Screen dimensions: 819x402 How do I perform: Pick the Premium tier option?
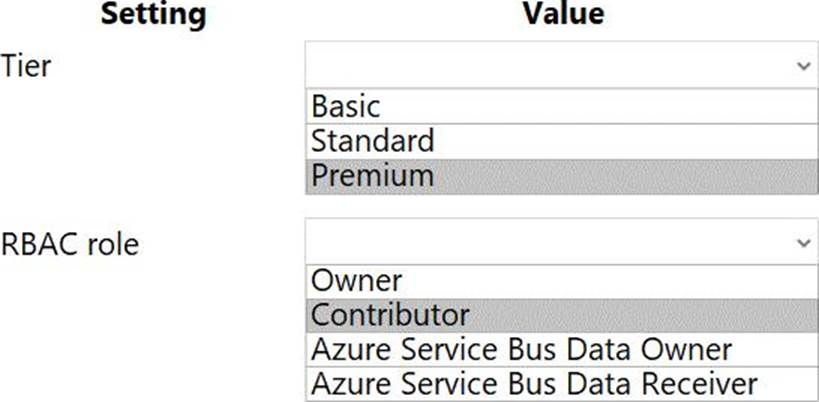(x=372, y=176)
